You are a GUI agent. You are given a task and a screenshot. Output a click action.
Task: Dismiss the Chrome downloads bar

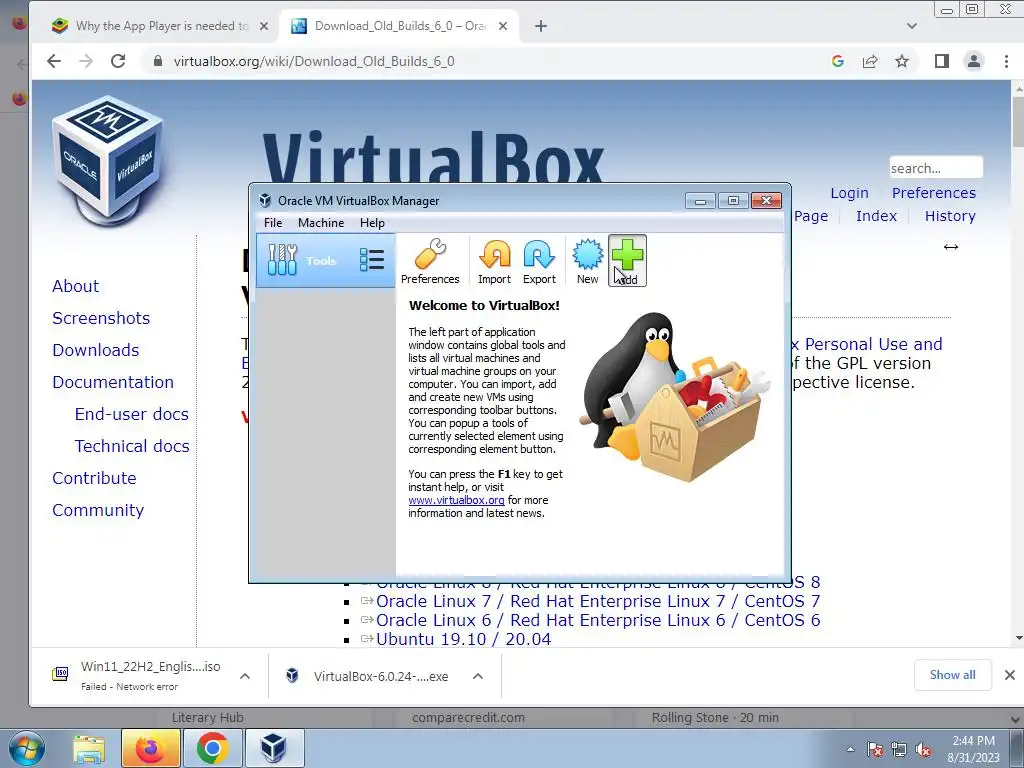(x=1010, y=675)
